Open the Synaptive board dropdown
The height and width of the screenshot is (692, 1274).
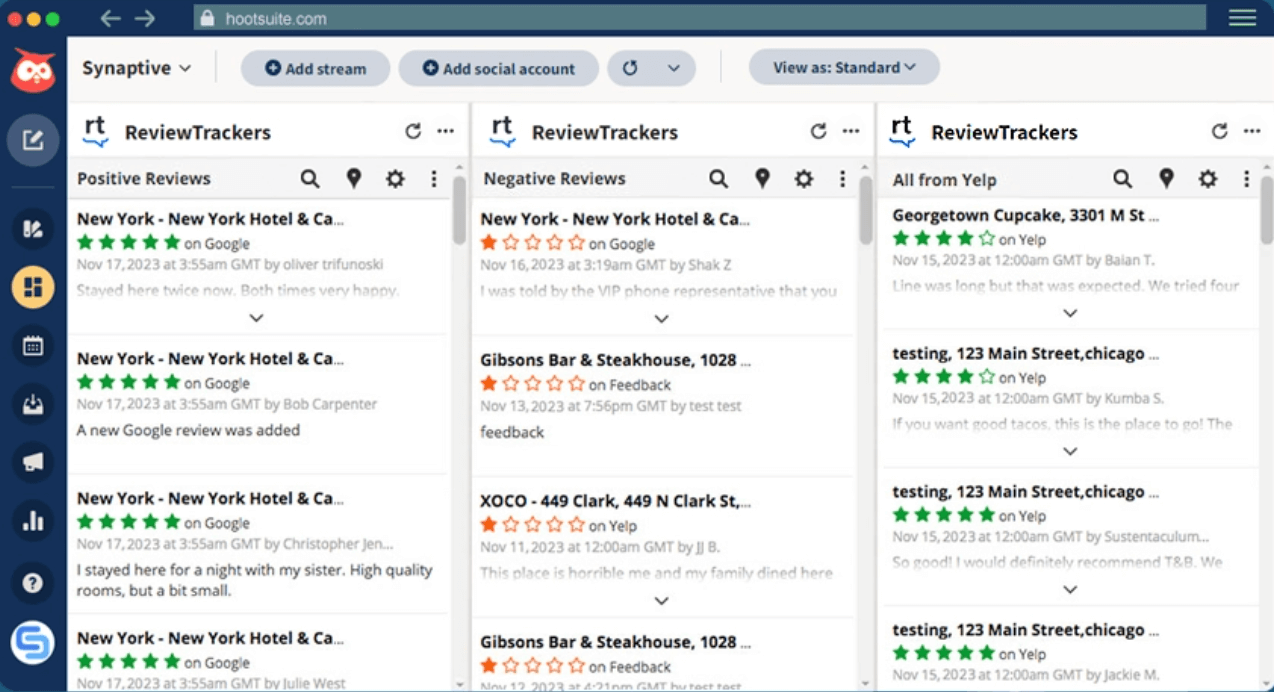point(137,67)
